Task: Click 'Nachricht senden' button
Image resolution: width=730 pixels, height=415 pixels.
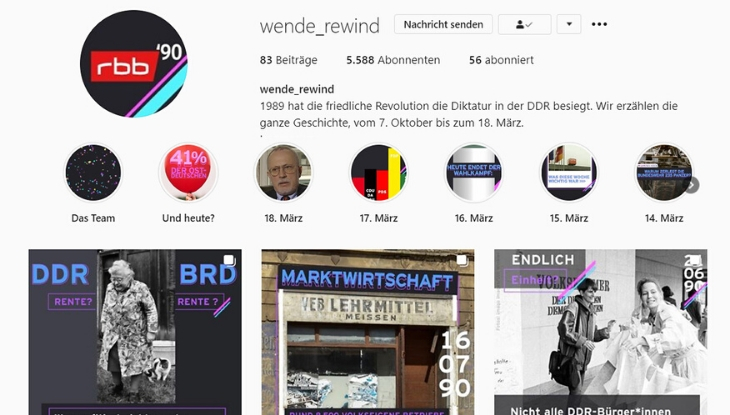Action: click(x=443, y=24)
